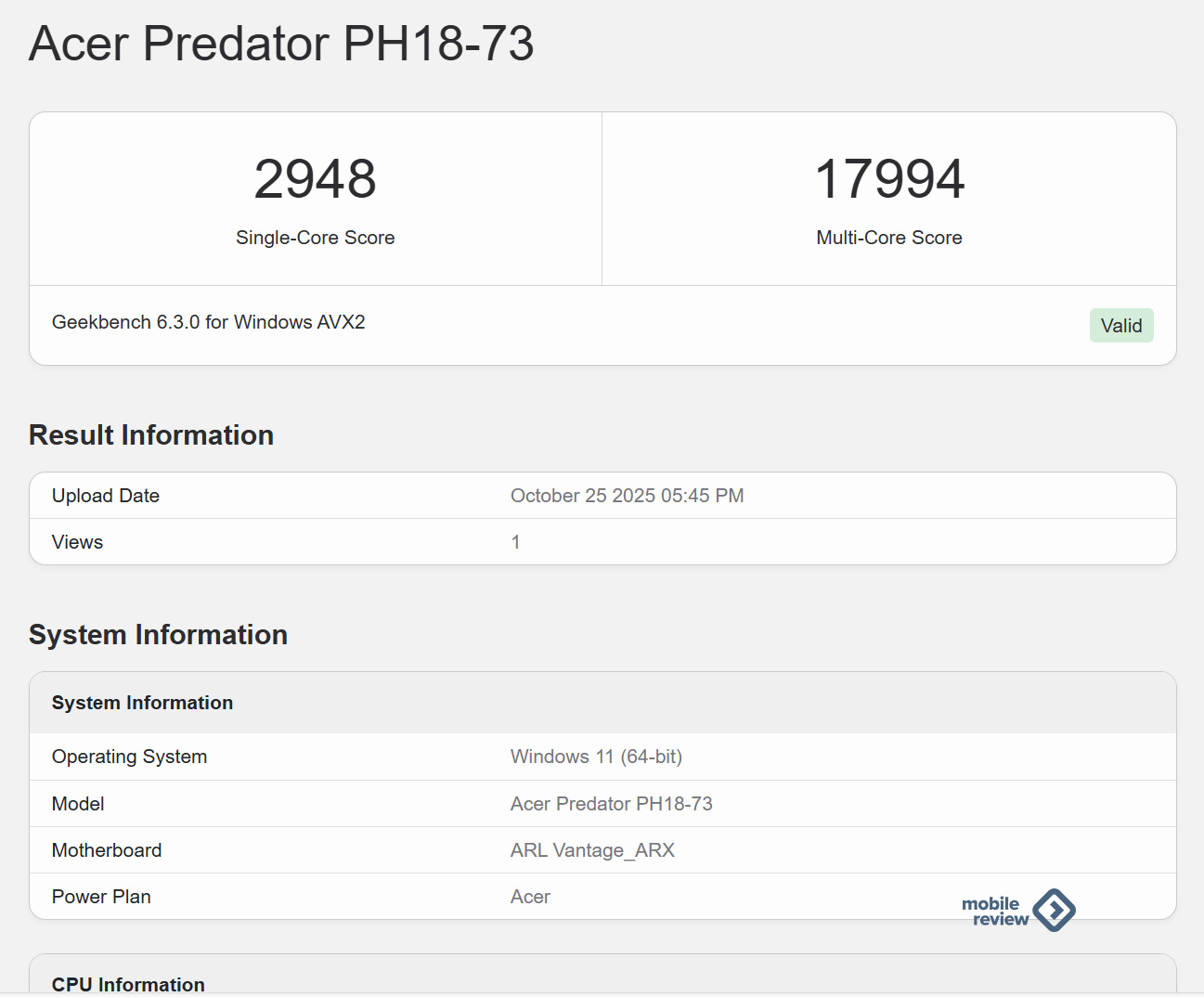Click the upload date value October 25 2025

pos(627,496)
